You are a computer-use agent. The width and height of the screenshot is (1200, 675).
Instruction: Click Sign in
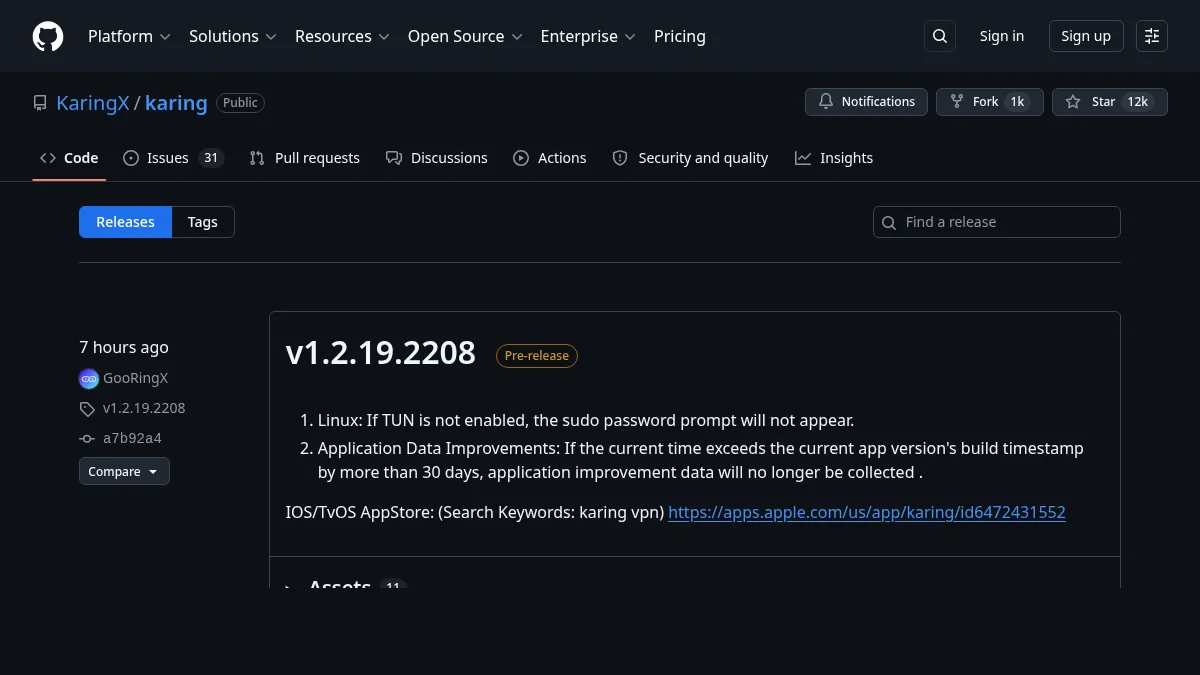[1002, 36]
